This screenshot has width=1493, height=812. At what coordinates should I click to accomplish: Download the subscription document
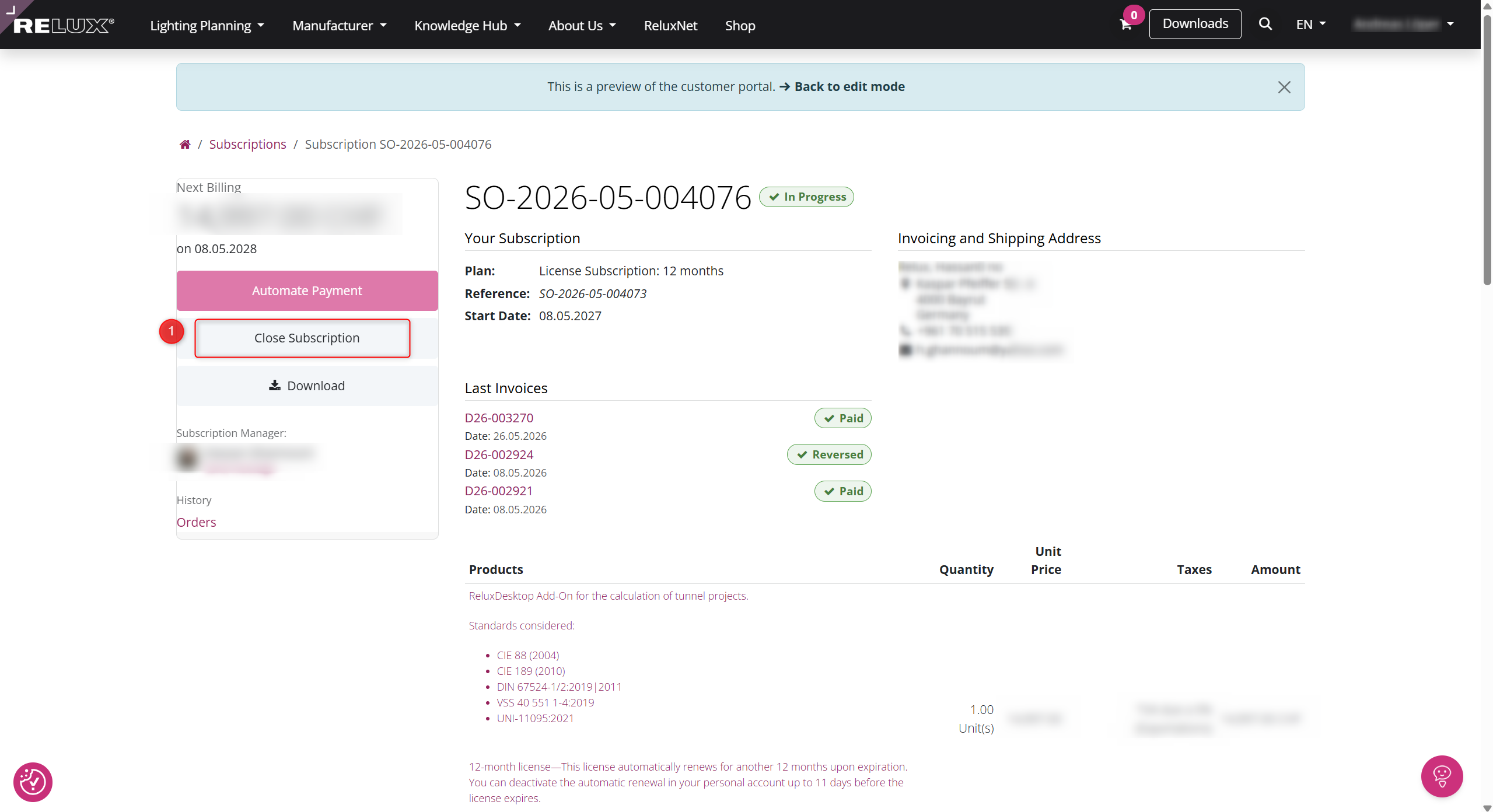pos(307,386)
